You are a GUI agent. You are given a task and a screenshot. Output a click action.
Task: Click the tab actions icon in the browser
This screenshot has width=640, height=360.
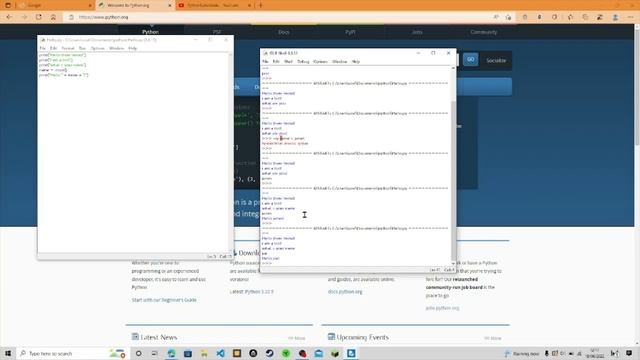coord(8,5)
